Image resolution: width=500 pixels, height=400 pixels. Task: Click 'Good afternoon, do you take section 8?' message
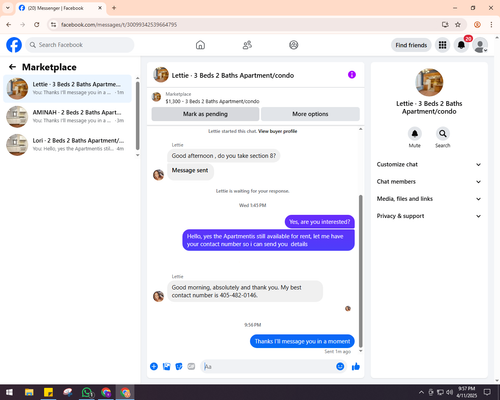click(224, 156)
